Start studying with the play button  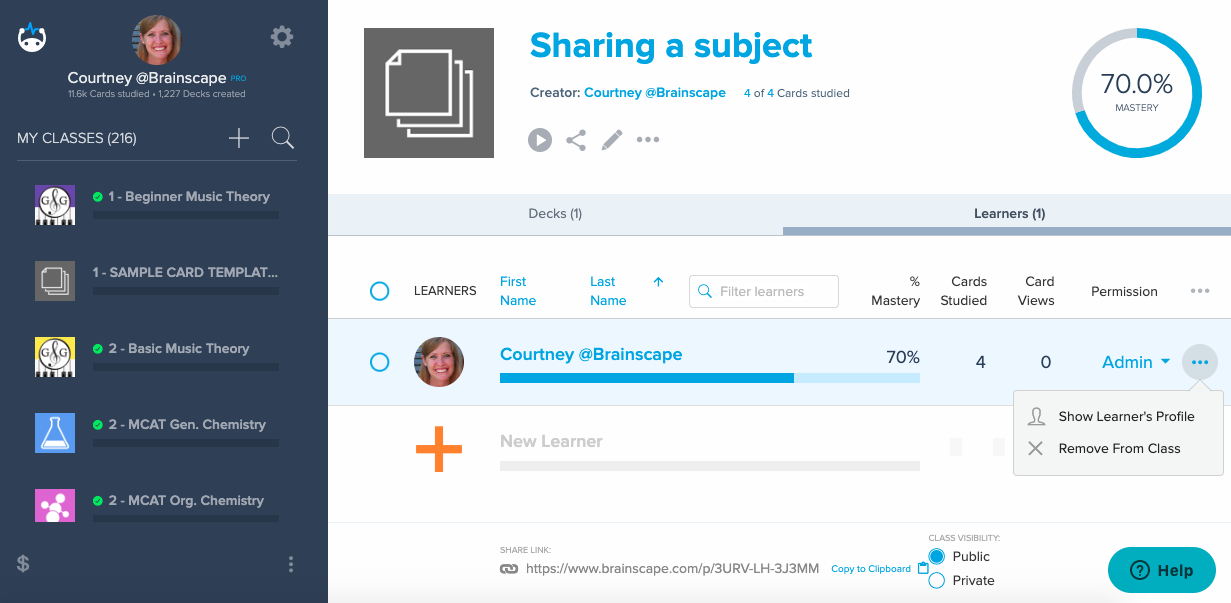[x=540, y=140]
